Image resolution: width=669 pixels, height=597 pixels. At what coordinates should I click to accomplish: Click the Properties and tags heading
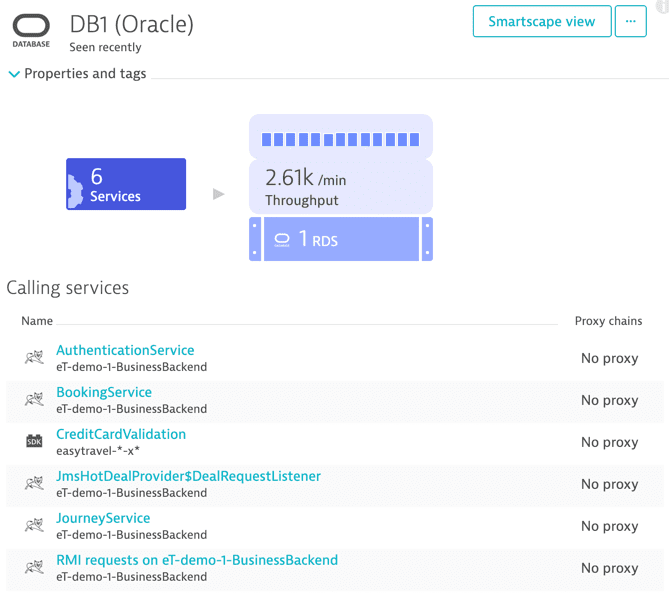(85, 73)
